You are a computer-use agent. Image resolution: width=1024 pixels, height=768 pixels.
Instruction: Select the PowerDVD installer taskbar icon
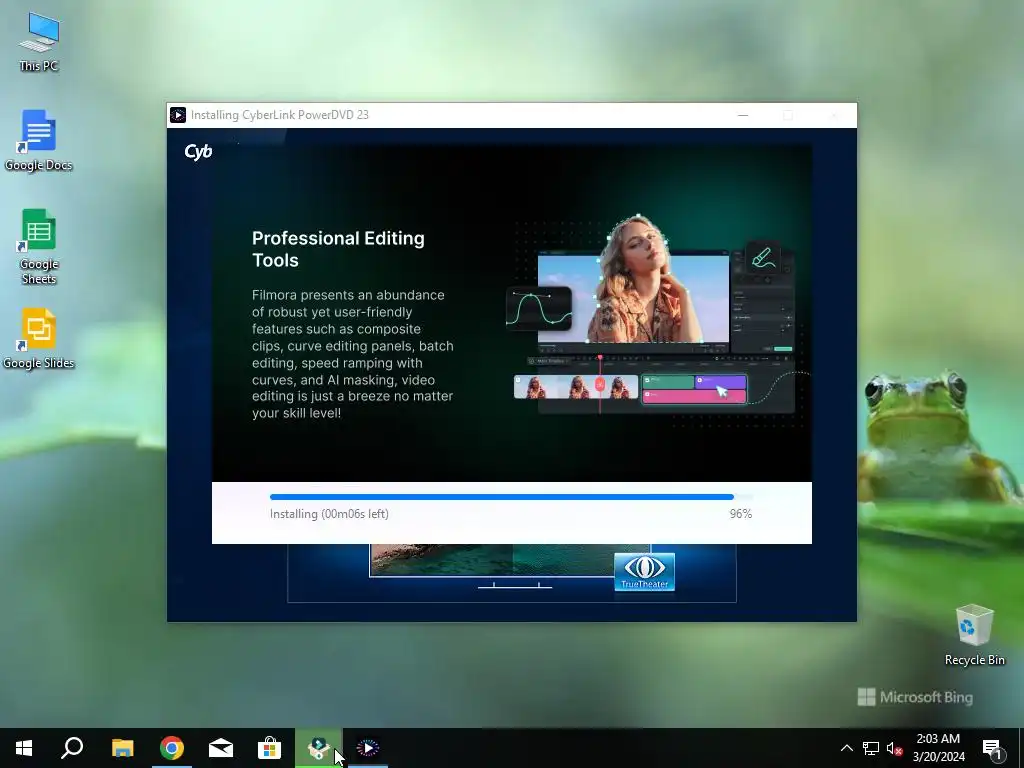[x=368, y=748]
